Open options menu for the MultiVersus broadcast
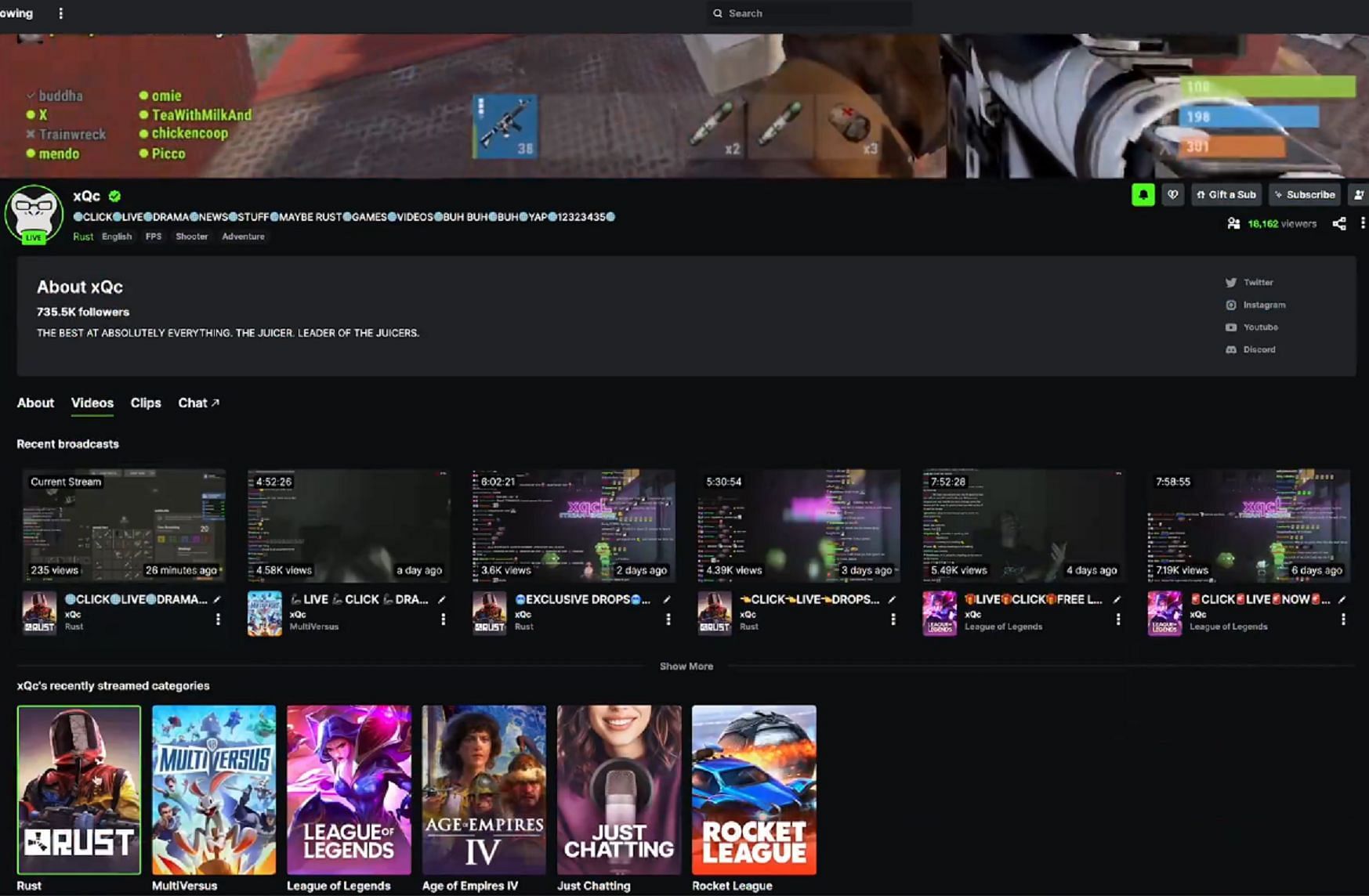The height and width of the screenshot is (896, 1369). [x=443, y=619]
